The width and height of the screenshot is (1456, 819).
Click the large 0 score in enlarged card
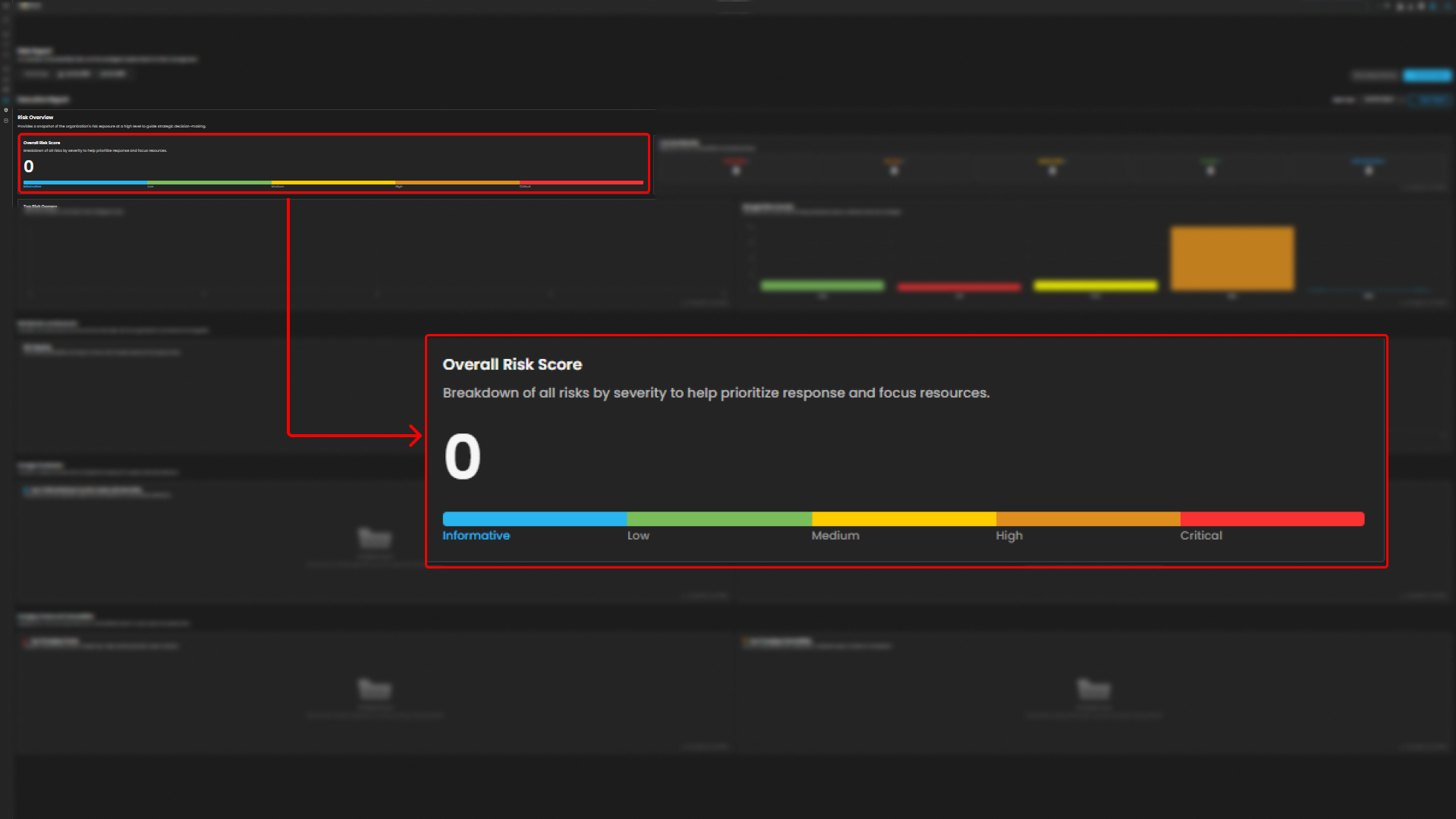(462, 457)
